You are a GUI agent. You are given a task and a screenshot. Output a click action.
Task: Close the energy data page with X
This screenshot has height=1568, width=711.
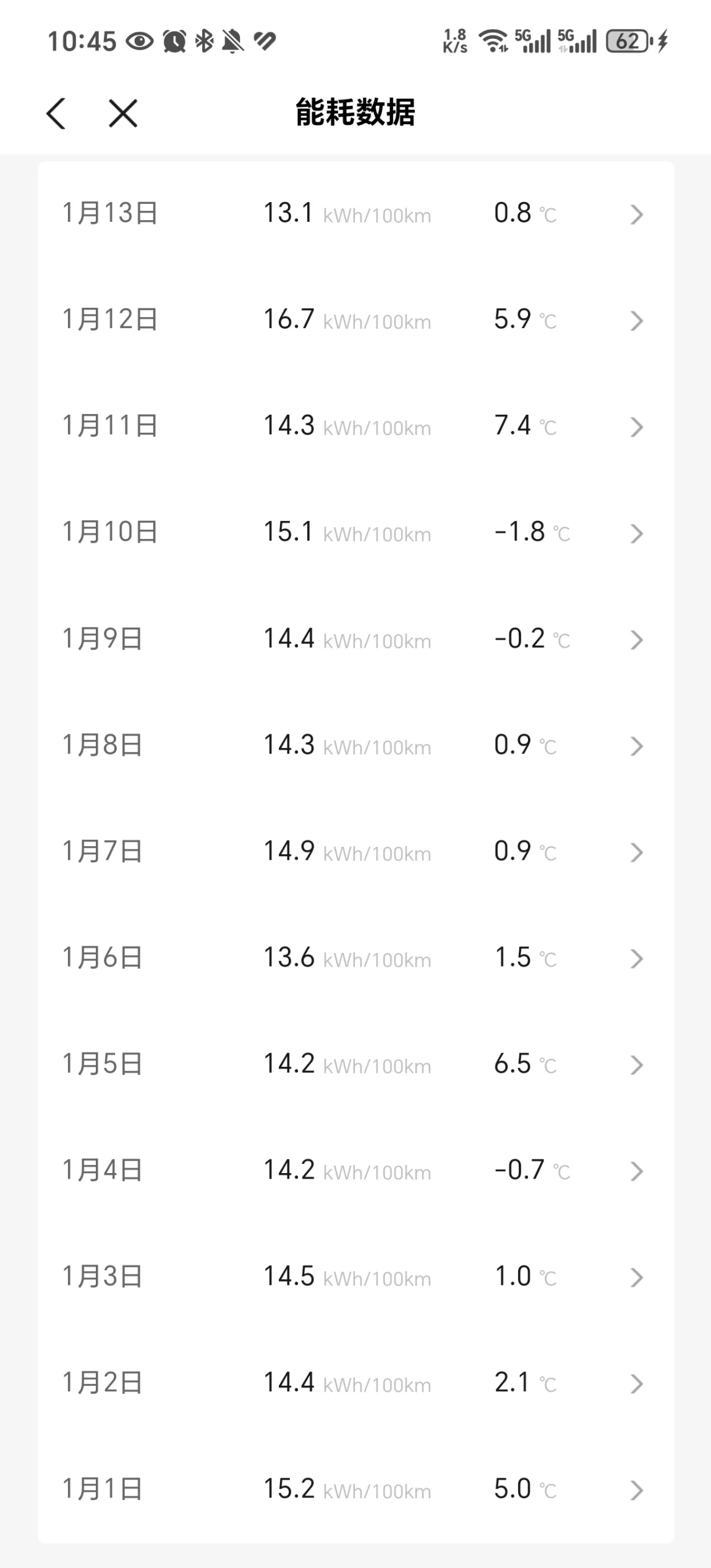tap(123, 114)
